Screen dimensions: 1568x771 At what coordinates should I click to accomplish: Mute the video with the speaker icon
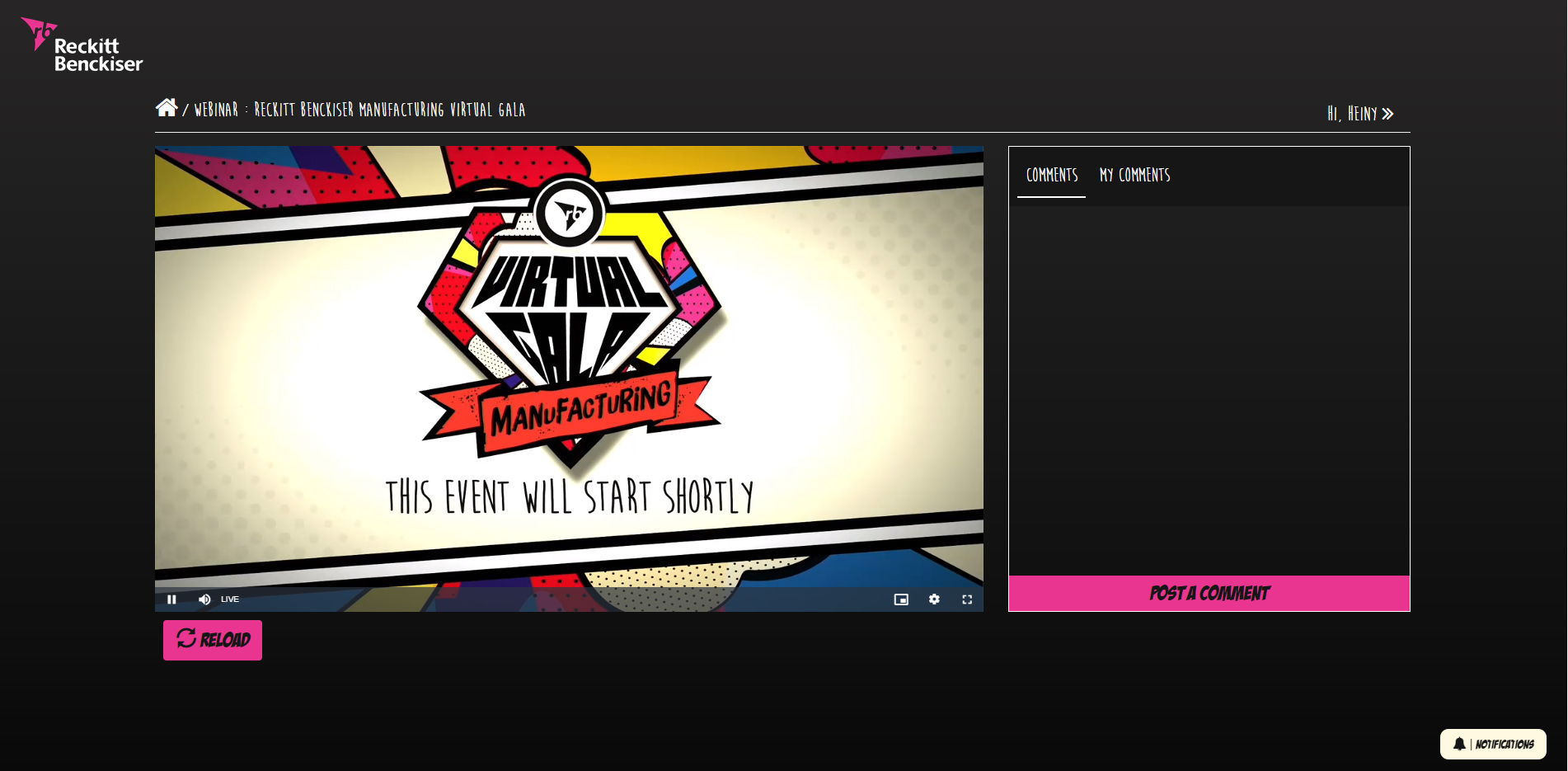coord(204,599)
